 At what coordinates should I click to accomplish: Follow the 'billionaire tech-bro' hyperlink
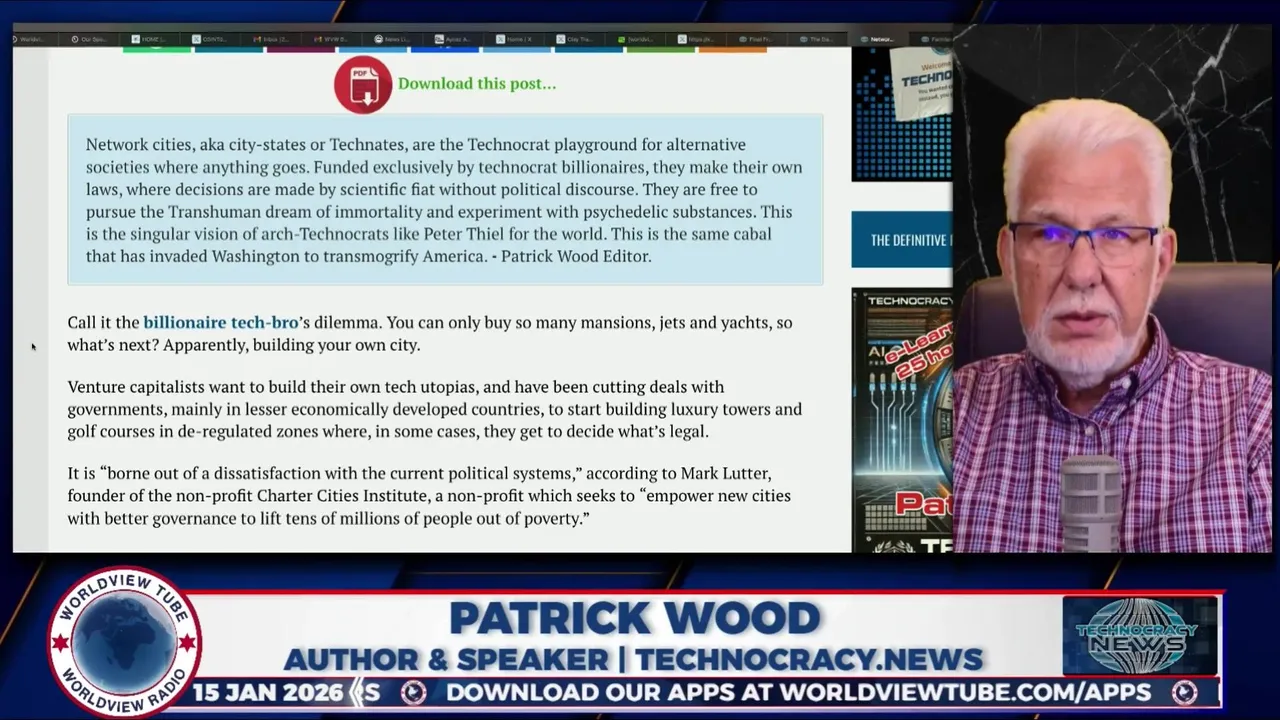pyautogui.click(x=221, y=322)
